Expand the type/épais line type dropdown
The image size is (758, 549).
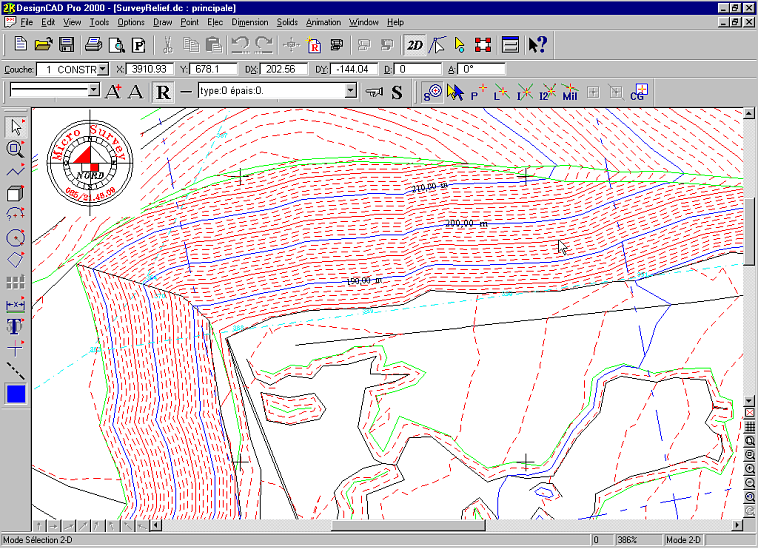pyautogui.click(x=350, y=91)
